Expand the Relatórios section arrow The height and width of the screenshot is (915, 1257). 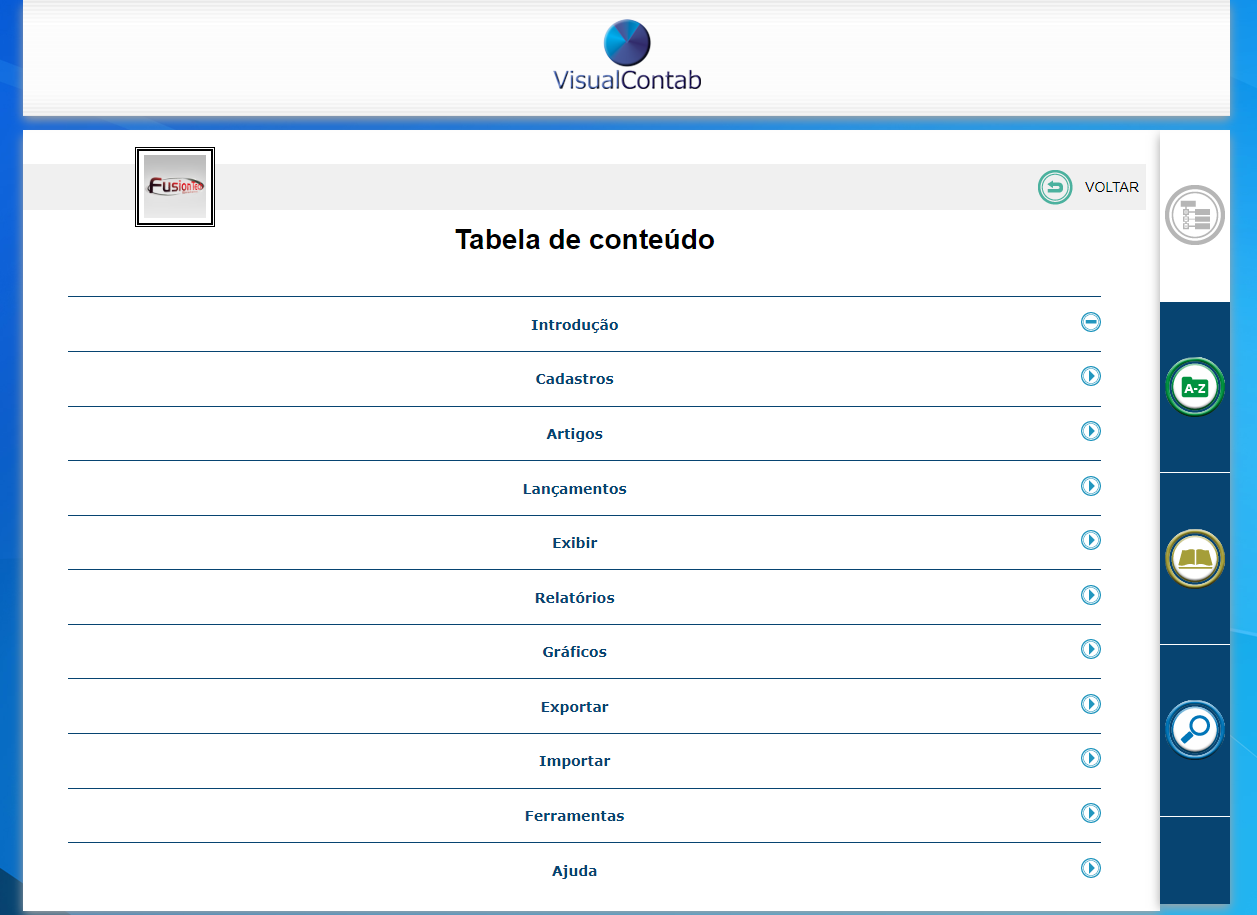[x=1090, y=595]
